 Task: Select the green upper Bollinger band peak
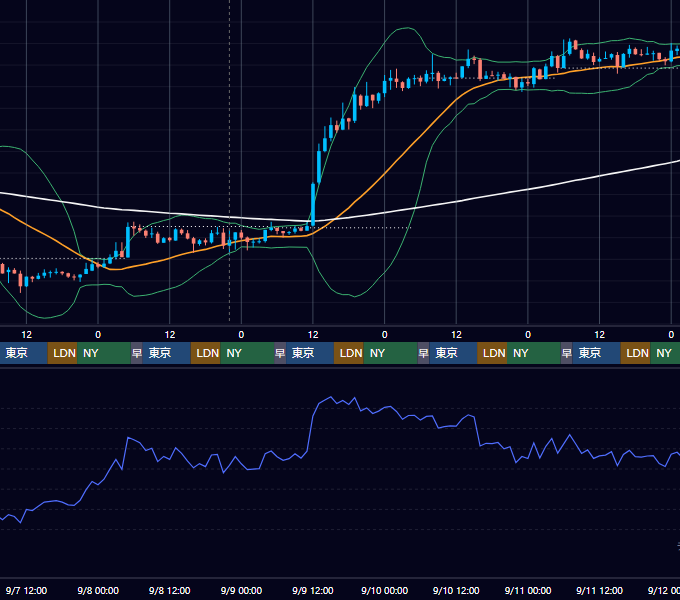pos(407,28)
